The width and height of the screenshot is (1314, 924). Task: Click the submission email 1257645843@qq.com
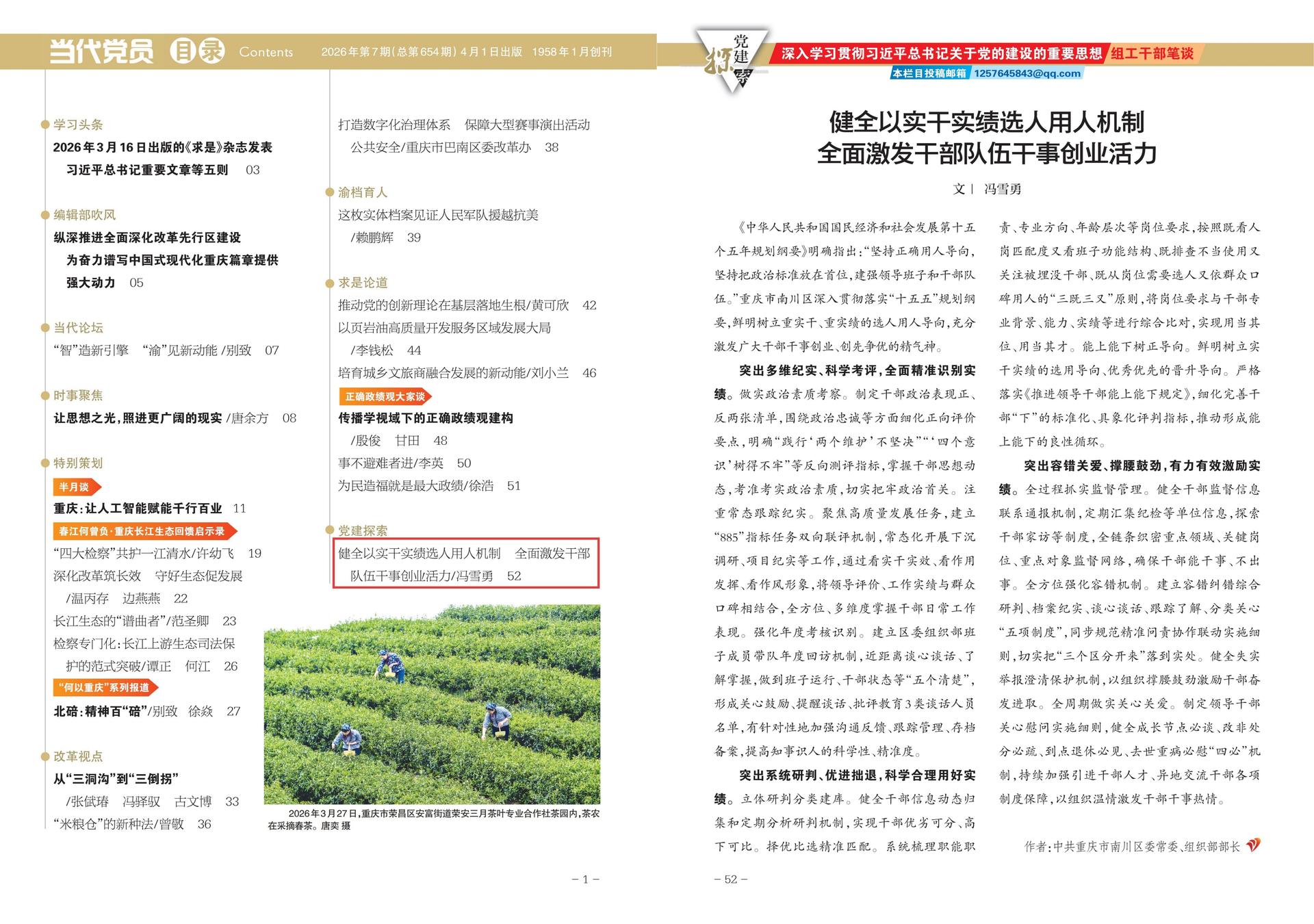pyautogui.click(x=1027, y=73)
